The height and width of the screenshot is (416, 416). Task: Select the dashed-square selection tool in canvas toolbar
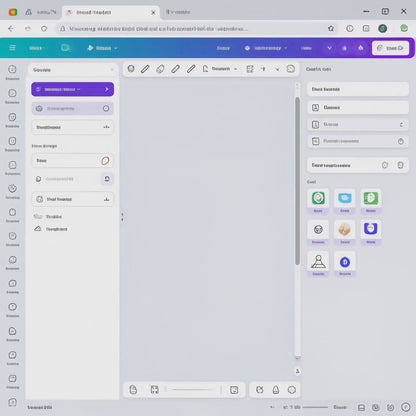(x=250, y=69)
